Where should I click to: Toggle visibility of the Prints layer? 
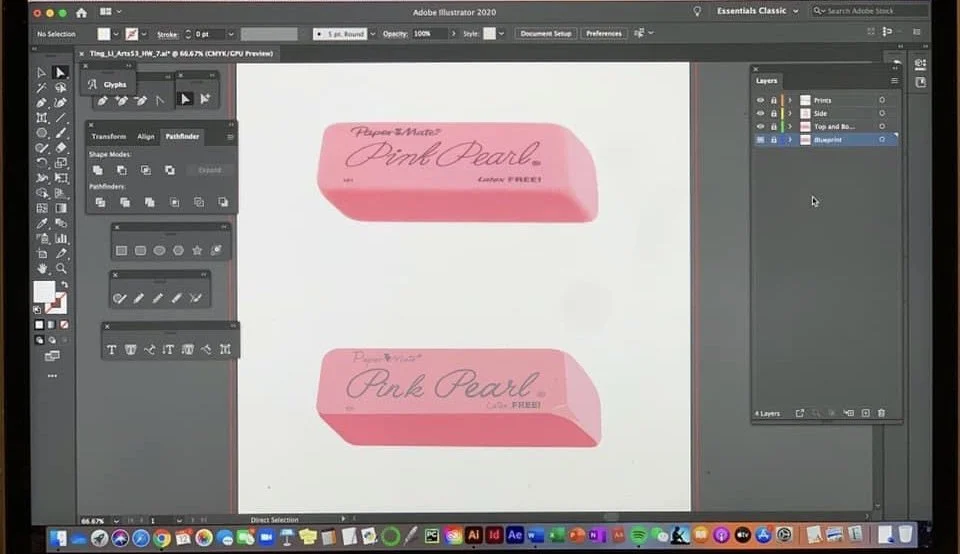click(760, 100)
